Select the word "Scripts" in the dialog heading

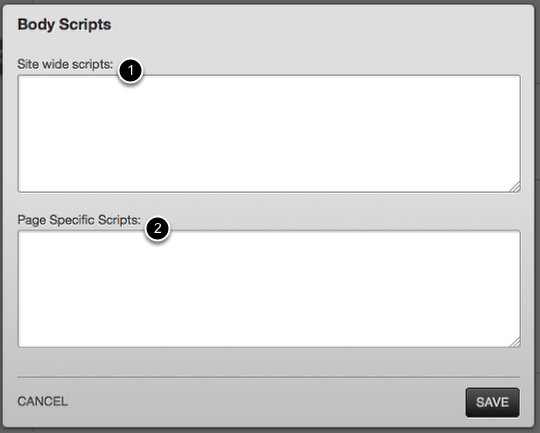coord(85,25)
